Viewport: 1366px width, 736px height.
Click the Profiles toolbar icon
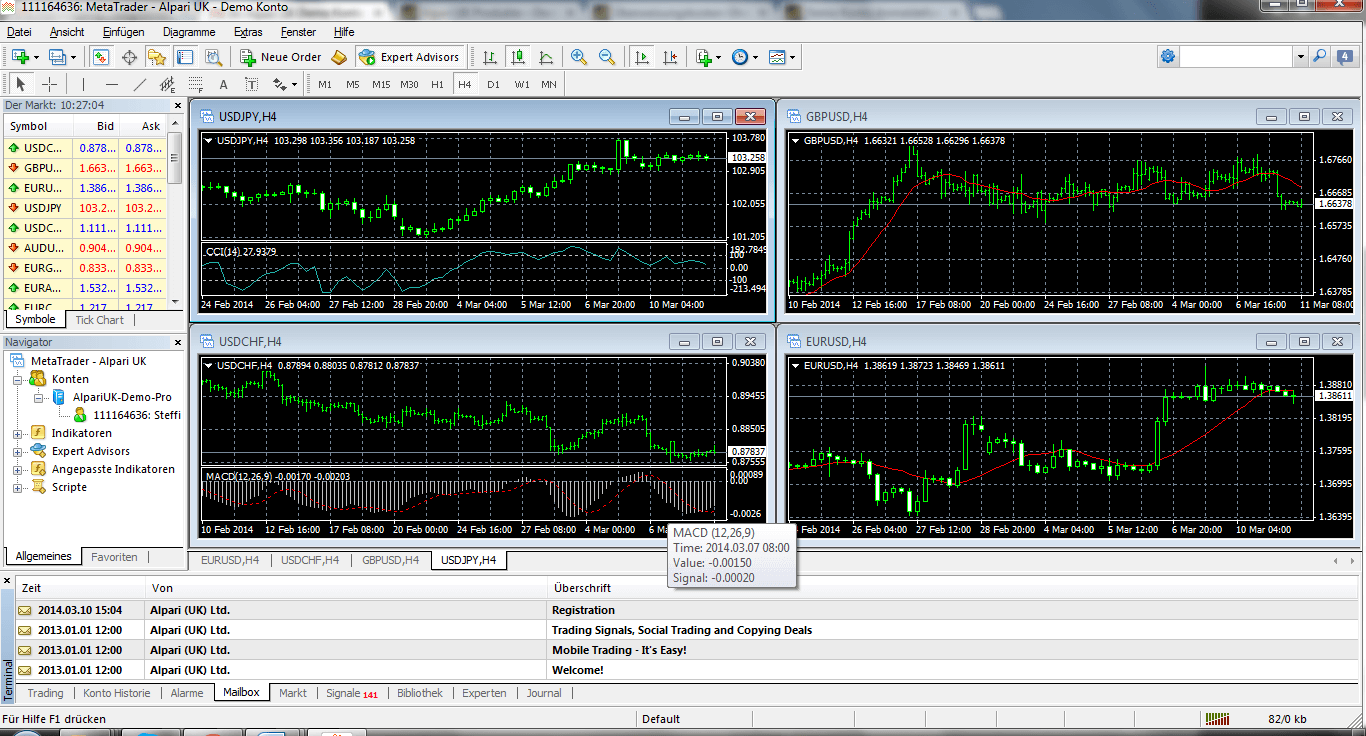coord(56,57)
